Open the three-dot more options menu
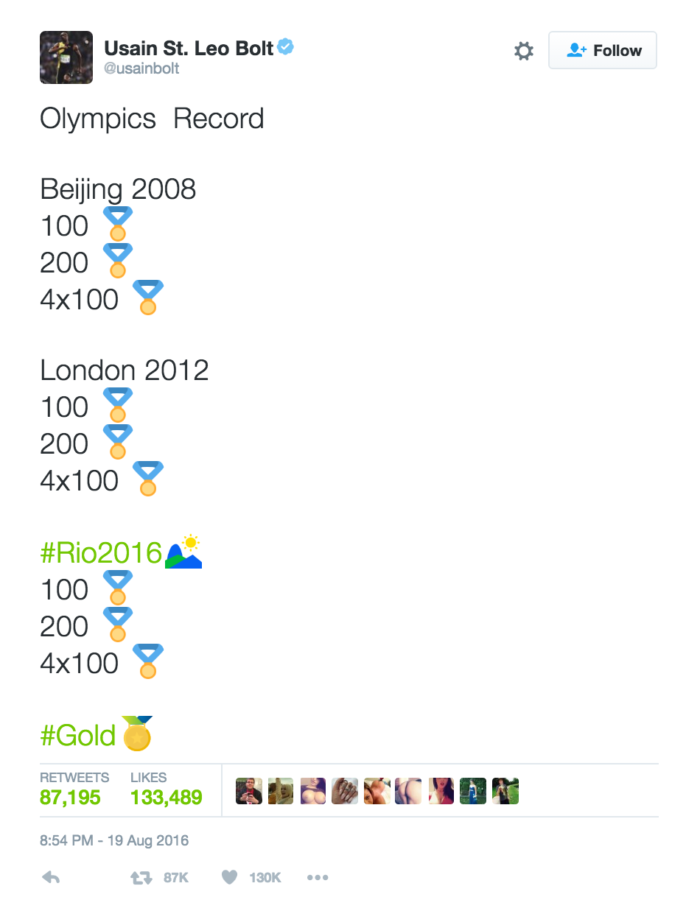700x900 pixels. [317, 877]
